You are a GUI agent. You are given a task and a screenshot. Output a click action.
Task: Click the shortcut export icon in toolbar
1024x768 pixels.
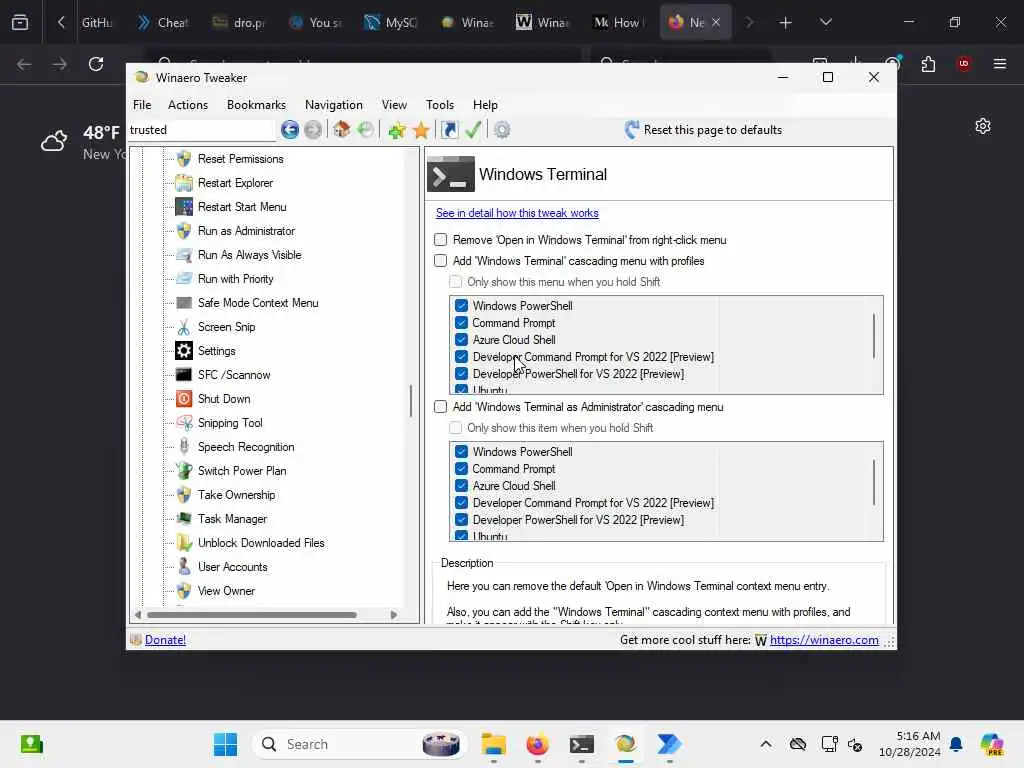(x=449, y=130)
